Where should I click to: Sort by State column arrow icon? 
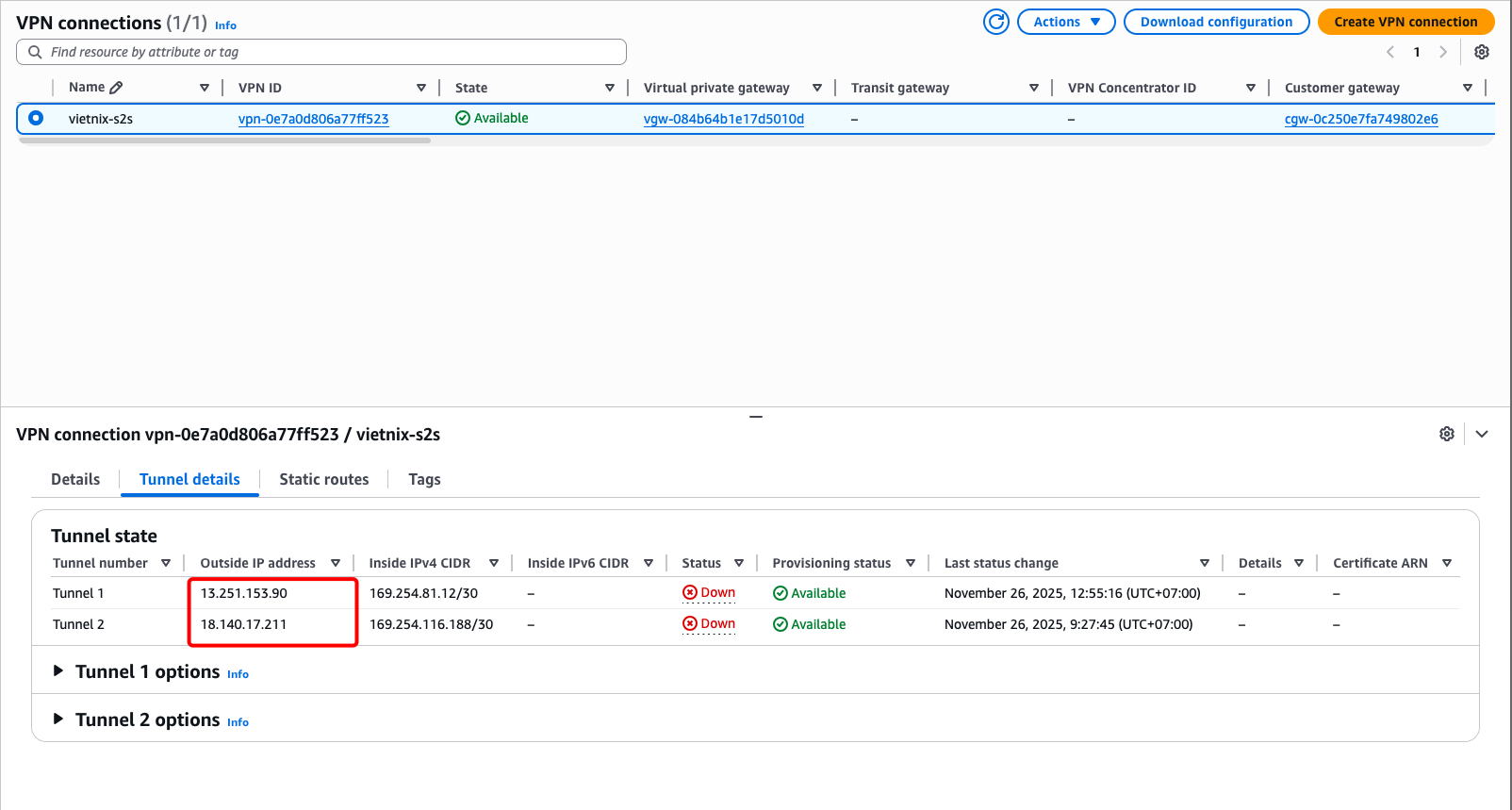pyautogui.click(x=610, y=88)
